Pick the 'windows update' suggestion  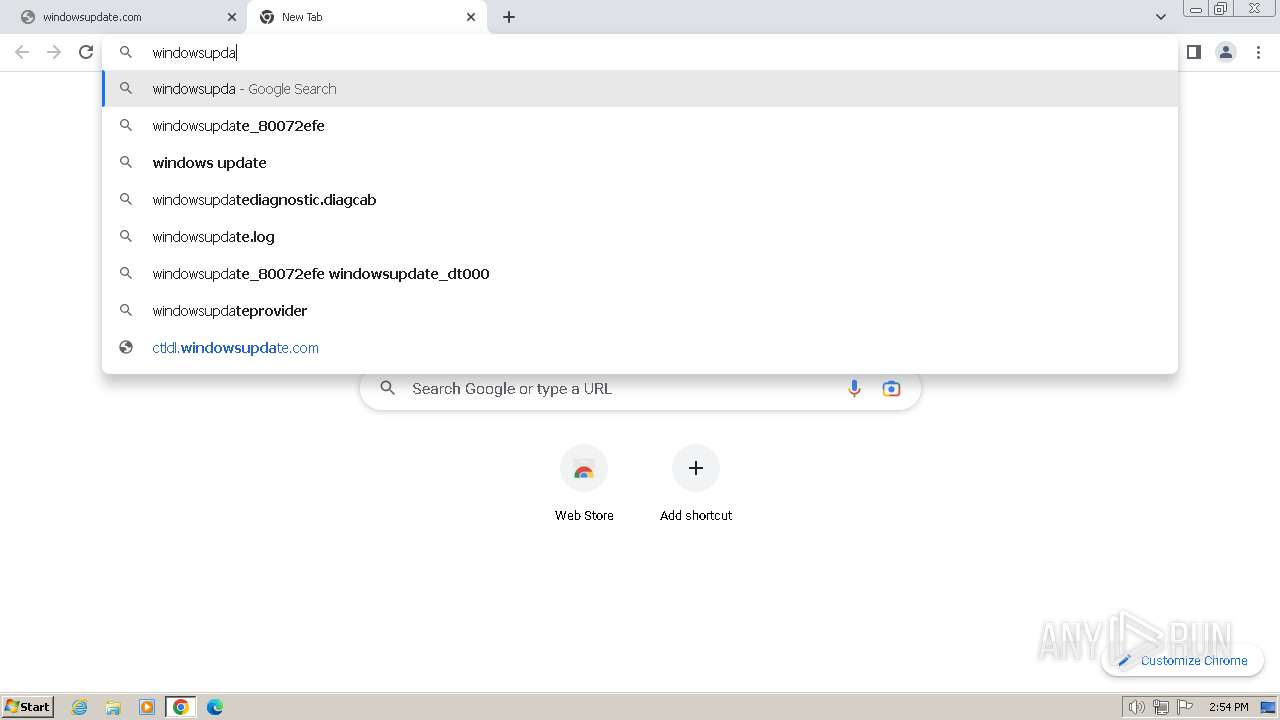(x=640, y=163)
